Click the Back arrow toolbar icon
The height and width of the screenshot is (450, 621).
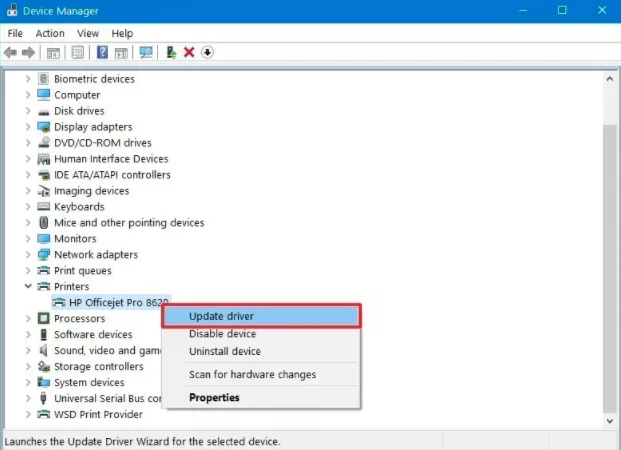[10, 52]
